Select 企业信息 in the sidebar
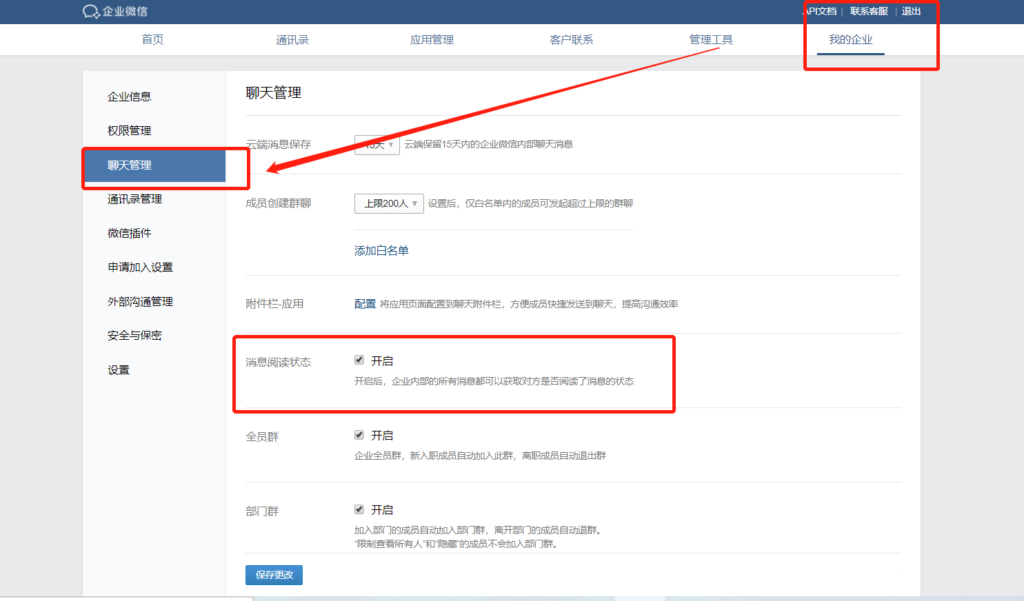 point(130,97)
